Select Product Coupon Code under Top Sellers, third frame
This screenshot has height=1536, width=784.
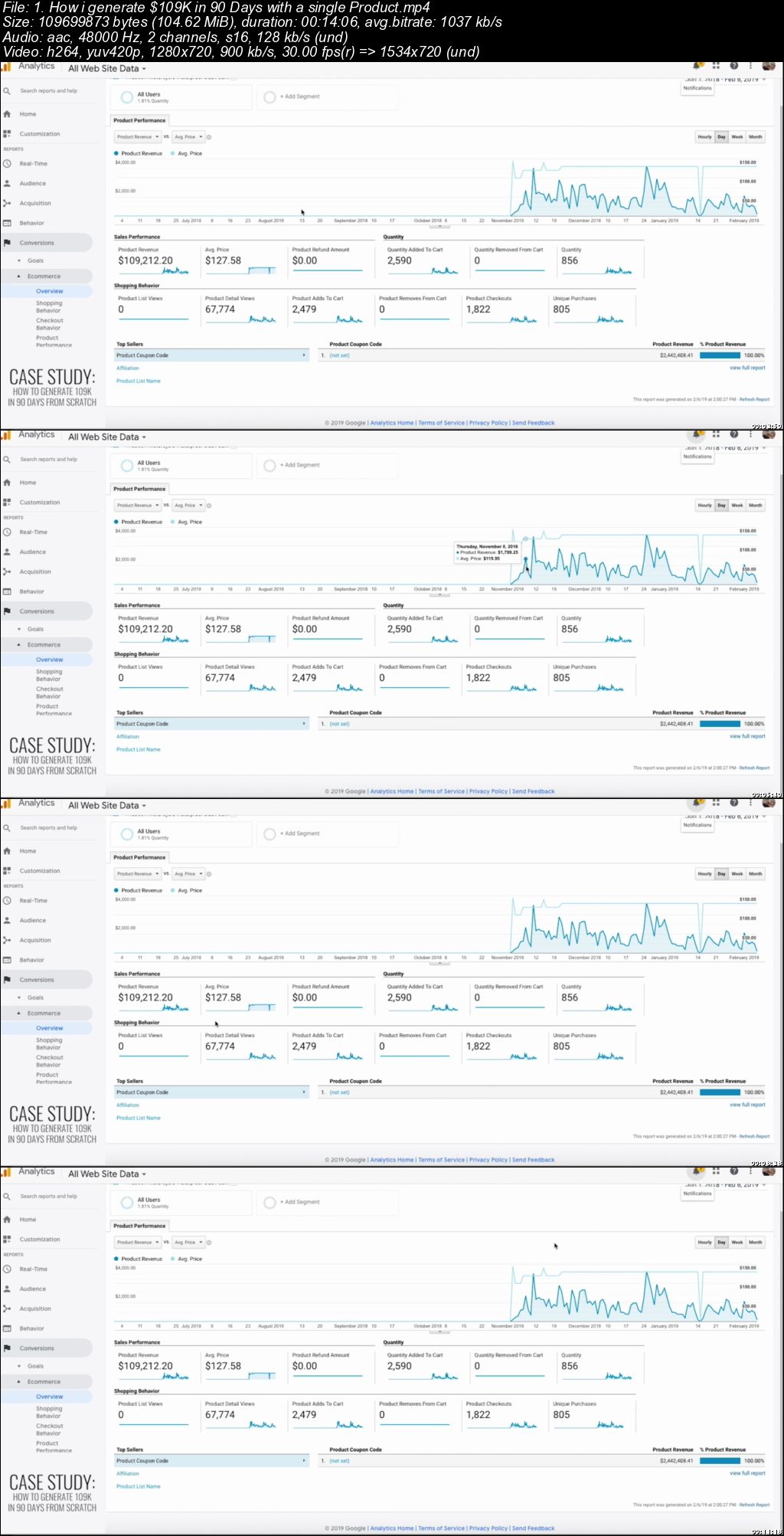coord(211,1092)
